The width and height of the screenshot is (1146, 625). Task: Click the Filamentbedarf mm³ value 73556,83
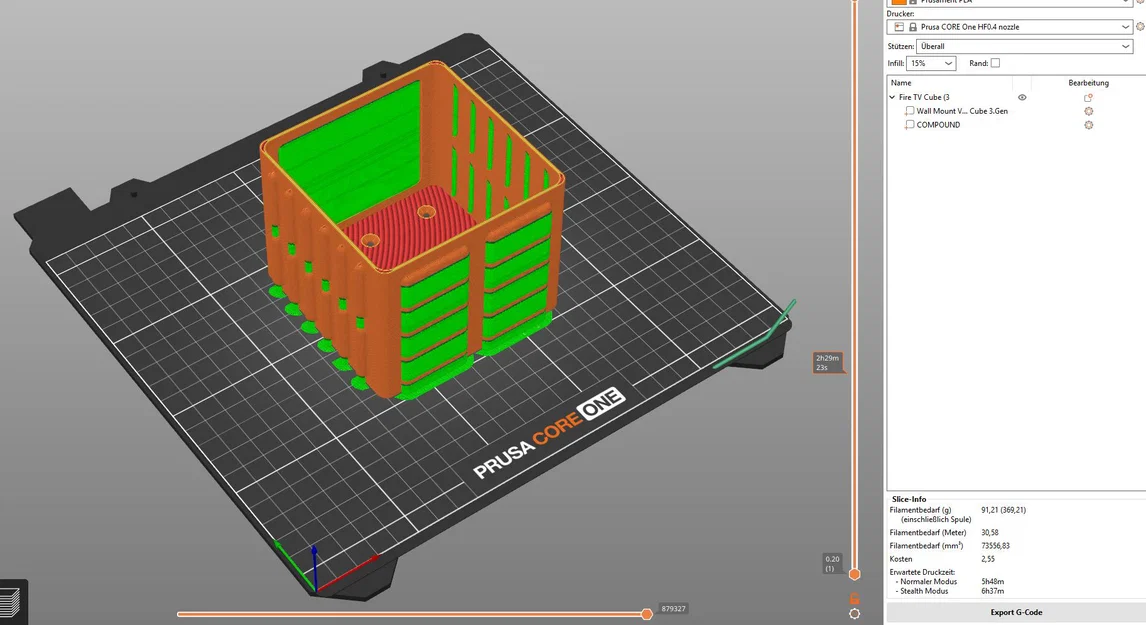click(995, 546)
